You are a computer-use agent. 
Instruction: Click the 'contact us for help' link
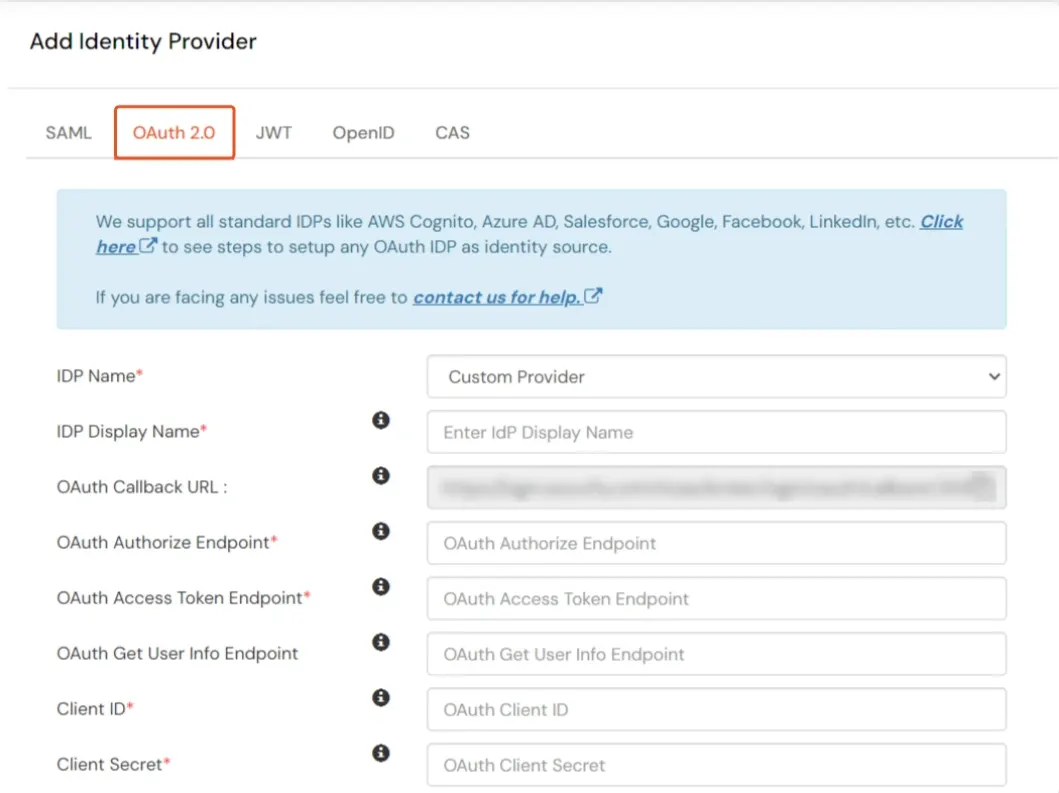pos(497,297)
